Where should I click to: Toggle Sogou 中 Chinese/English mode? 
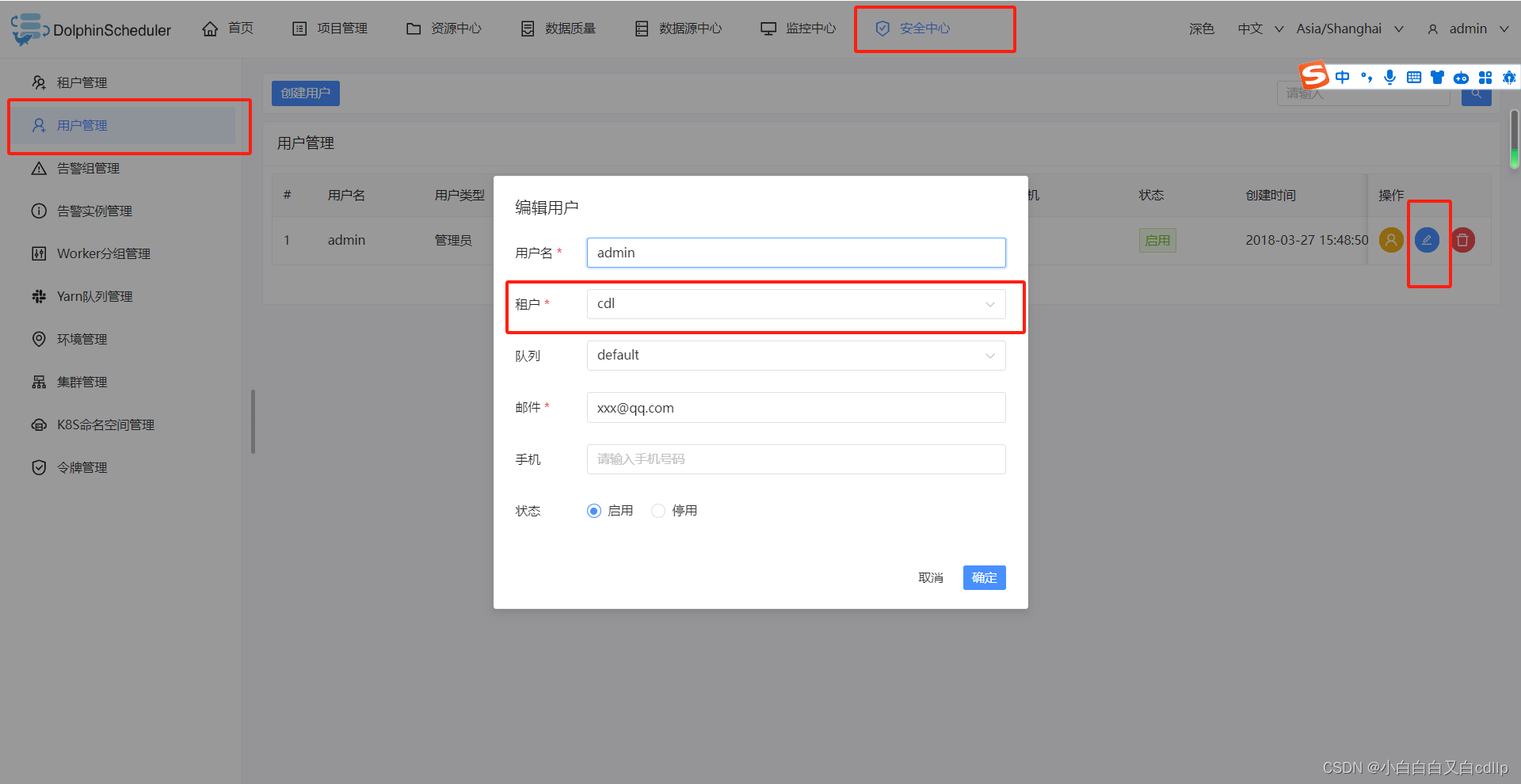click(x=1343, y=77)
